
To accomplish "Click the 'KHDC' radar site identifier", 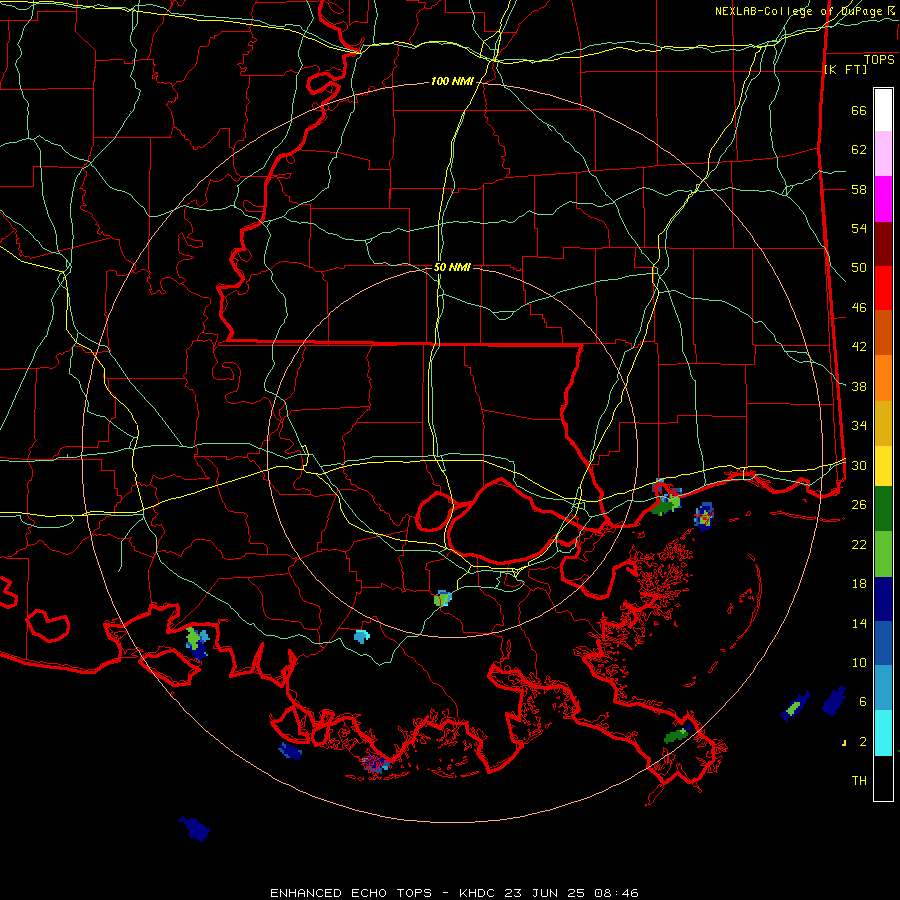I will 479,893.
